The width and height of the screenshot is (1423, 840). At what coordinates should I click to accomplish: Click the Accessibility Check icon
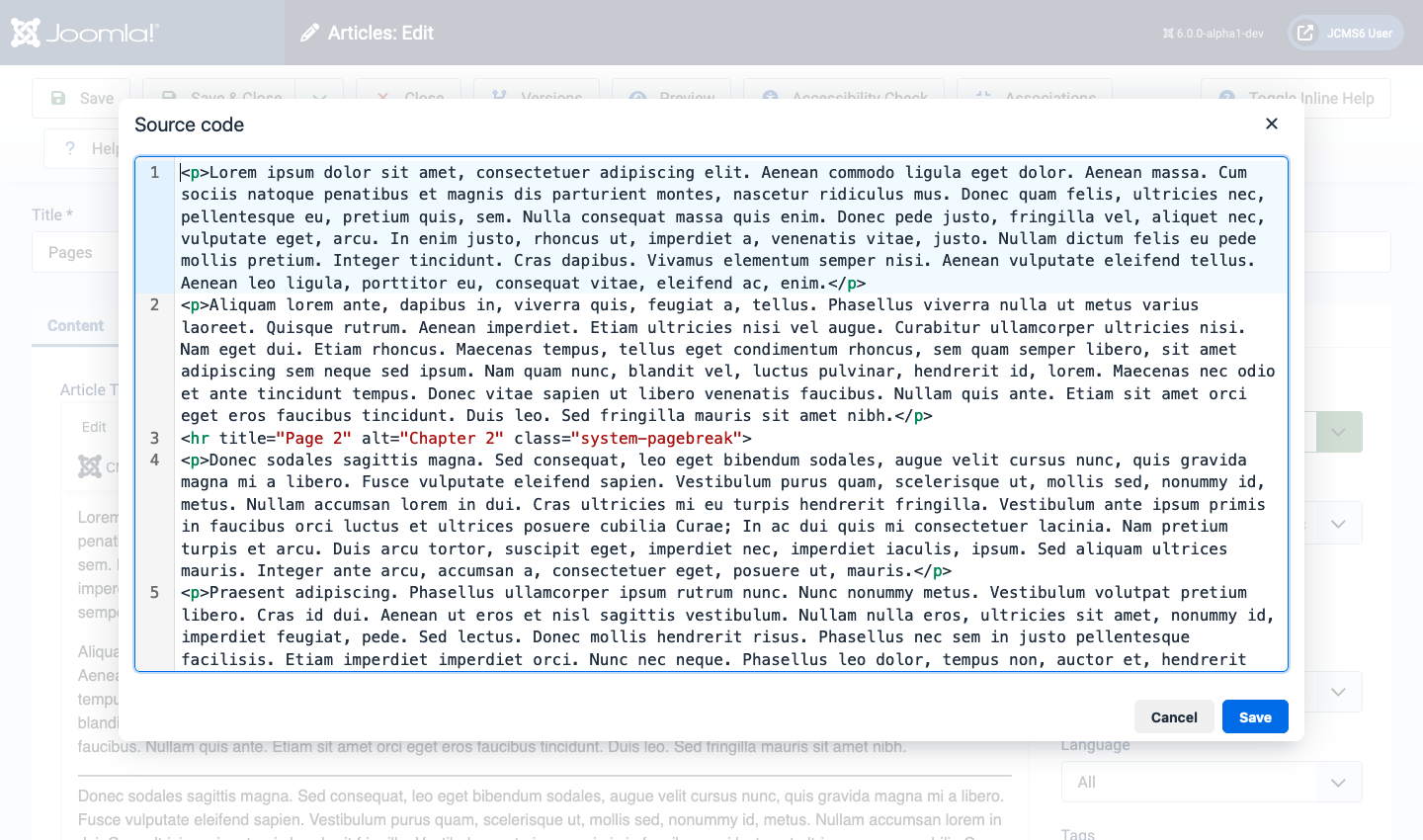pos(769,98)
